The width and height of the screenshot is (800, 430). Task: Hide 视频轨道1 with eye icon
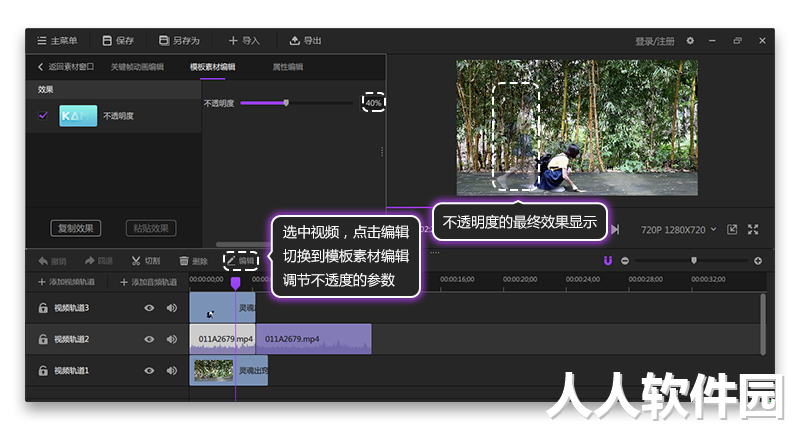pyautogui.click(x=149, y=371)
